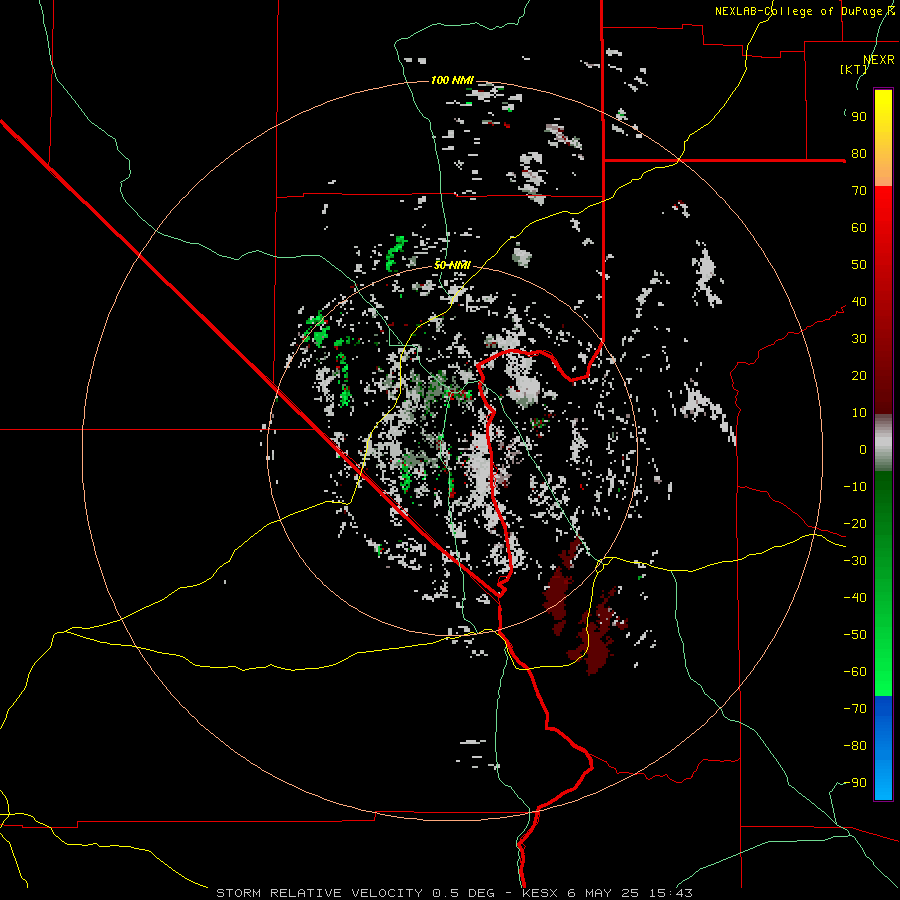The width and height of the screenshot is (900, 900).
Task: Click the "NEXR" label near the legend
Action: coord(879,60)
